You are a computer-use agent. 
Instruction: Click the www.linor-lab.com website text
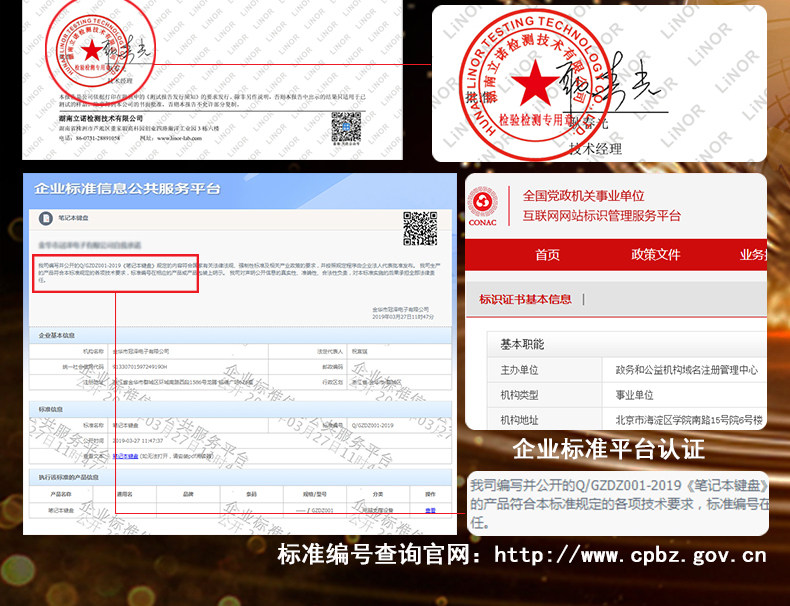tap(179, 138)
